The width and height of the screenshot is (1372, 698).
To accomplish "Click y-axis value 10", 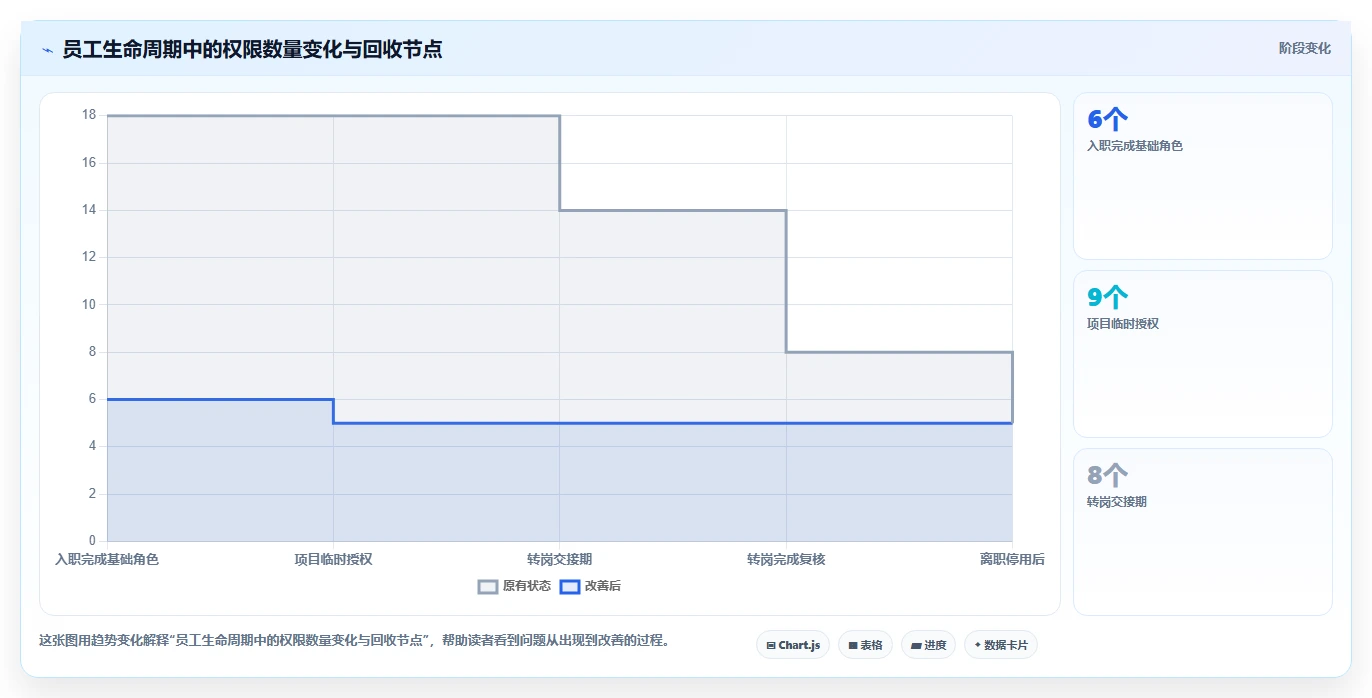I will [x=89, y=304].
